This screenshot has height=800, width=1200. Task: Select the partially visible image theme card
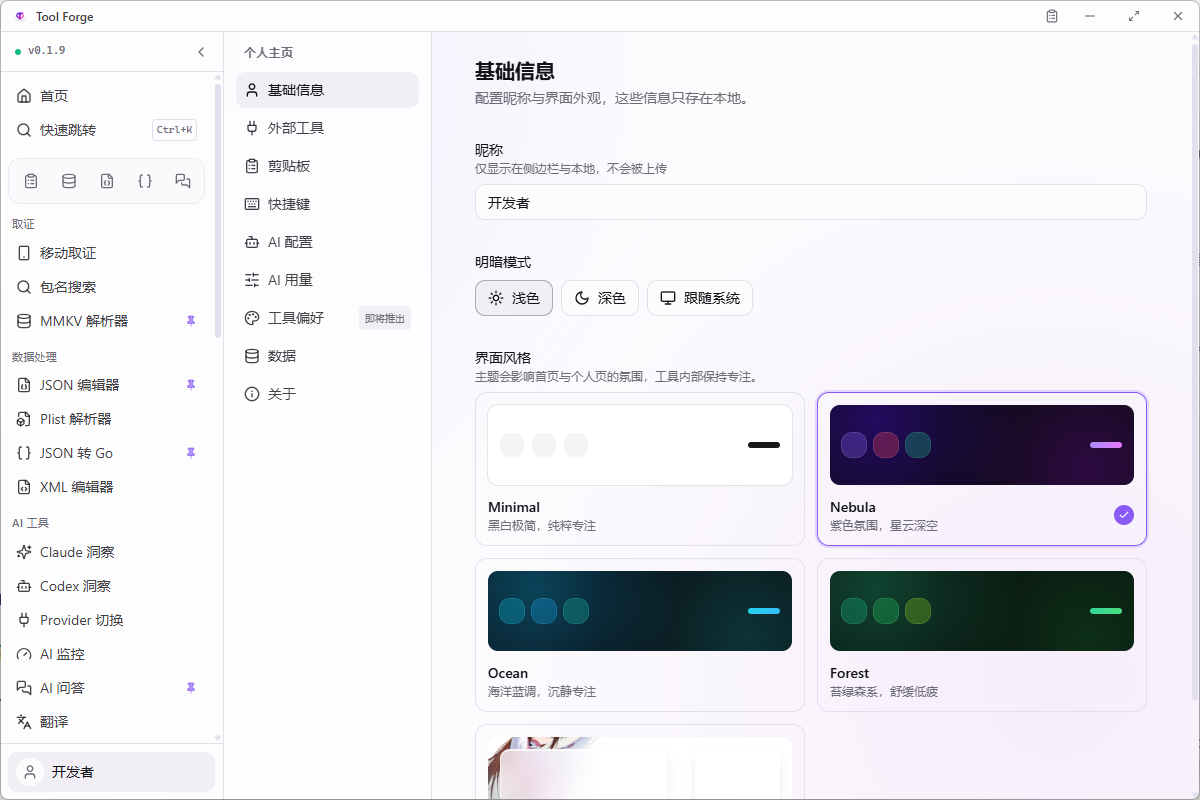640,762
